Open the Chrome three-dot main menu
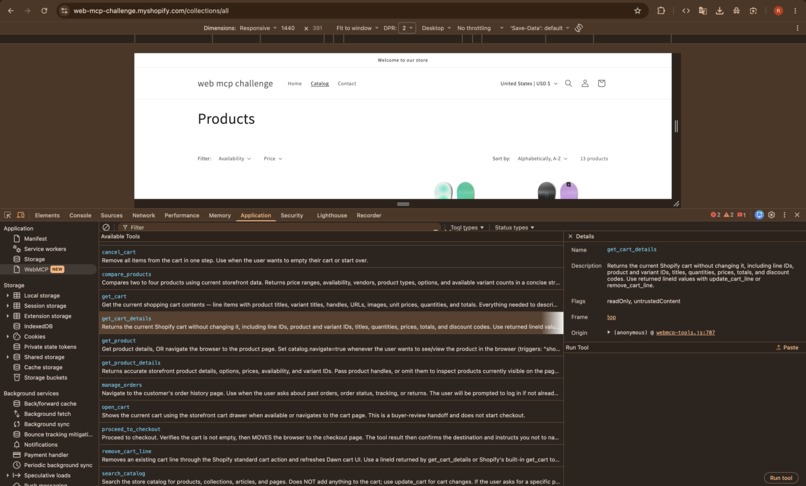 [x=795, y=10]
